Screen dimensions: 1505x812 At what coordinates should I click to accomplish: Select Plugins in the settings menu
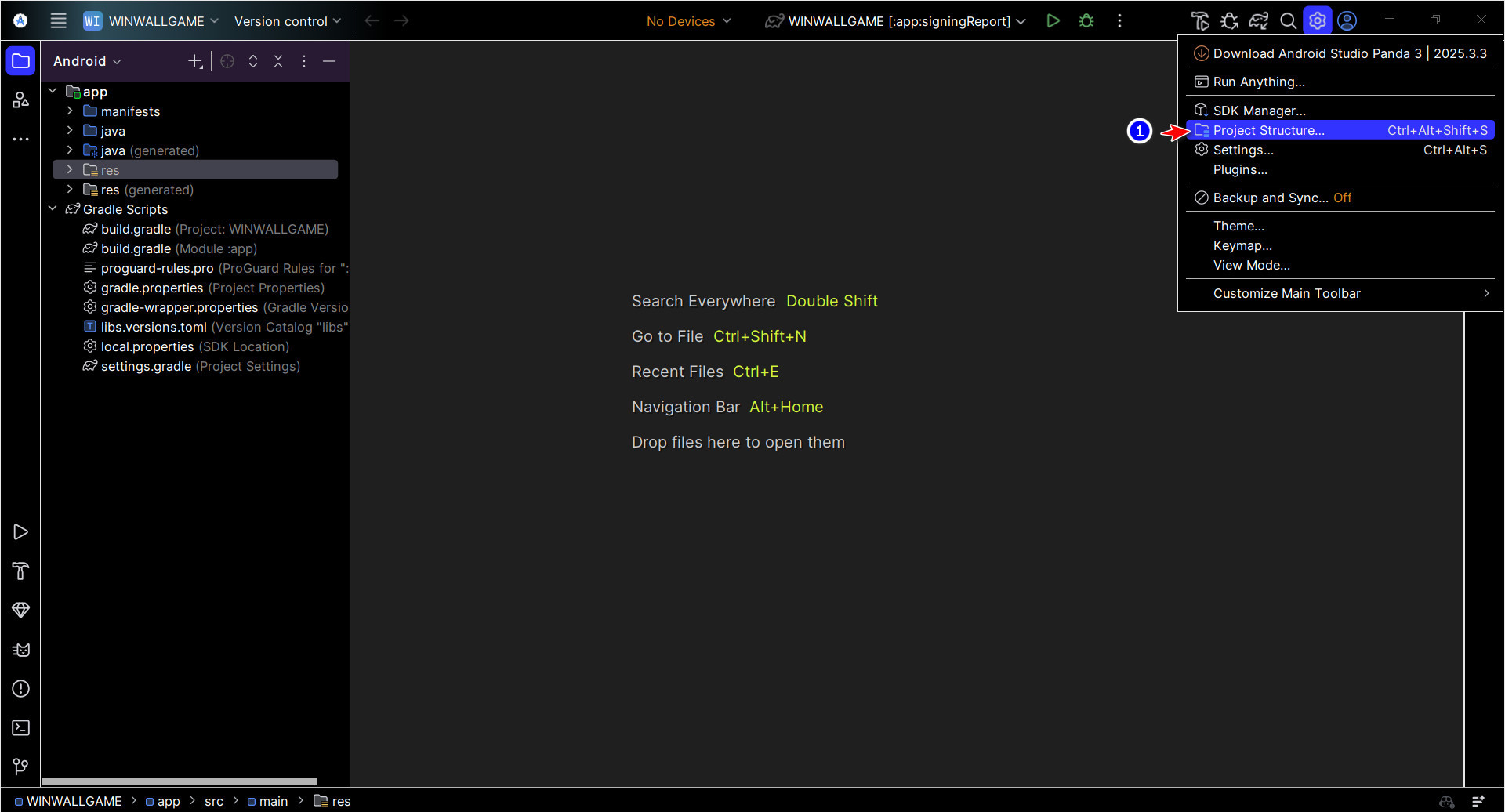click(1240, 169)
